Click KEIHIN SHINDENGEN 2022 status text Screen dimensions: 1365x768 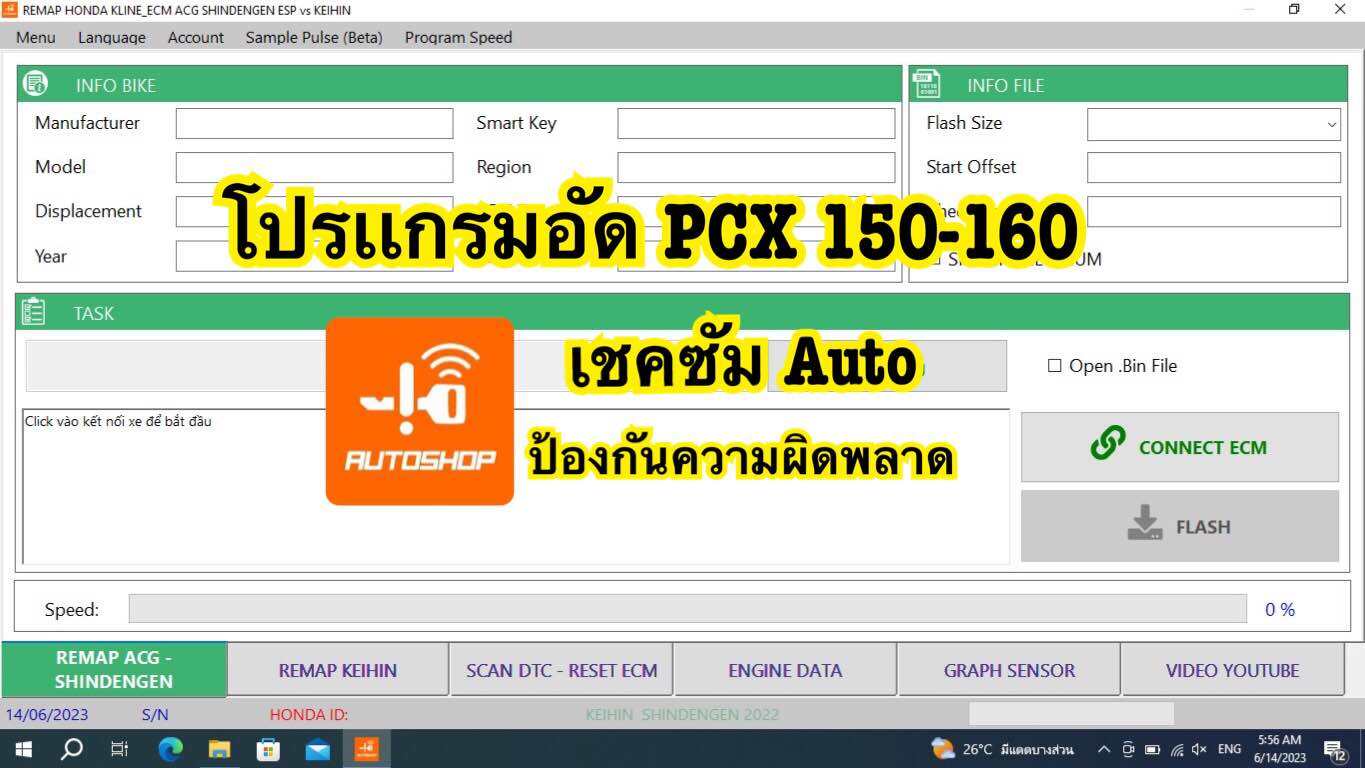point(682,715)
